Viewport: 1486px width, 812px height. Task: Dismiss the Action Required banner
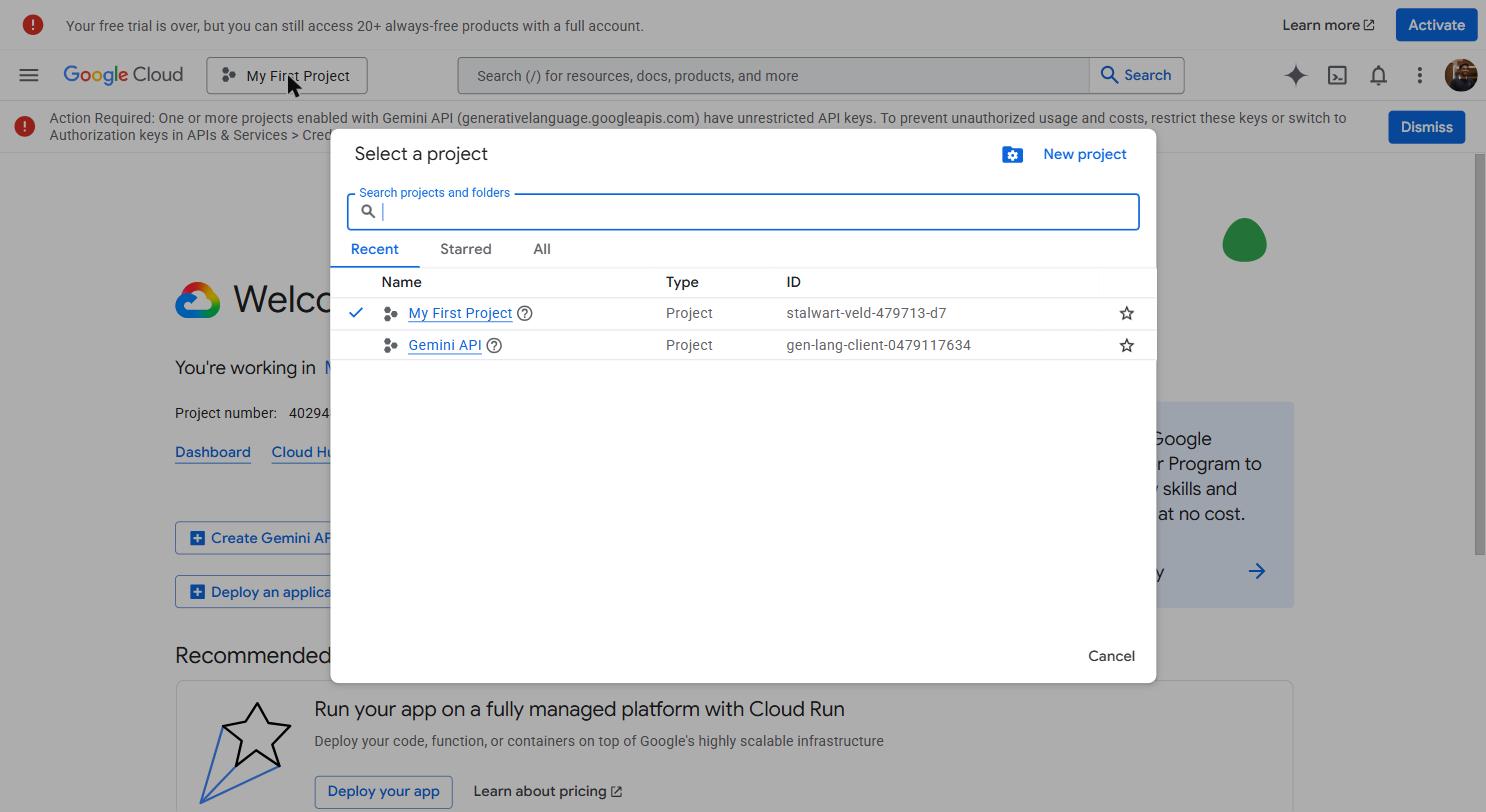[x=1427, y=127]
